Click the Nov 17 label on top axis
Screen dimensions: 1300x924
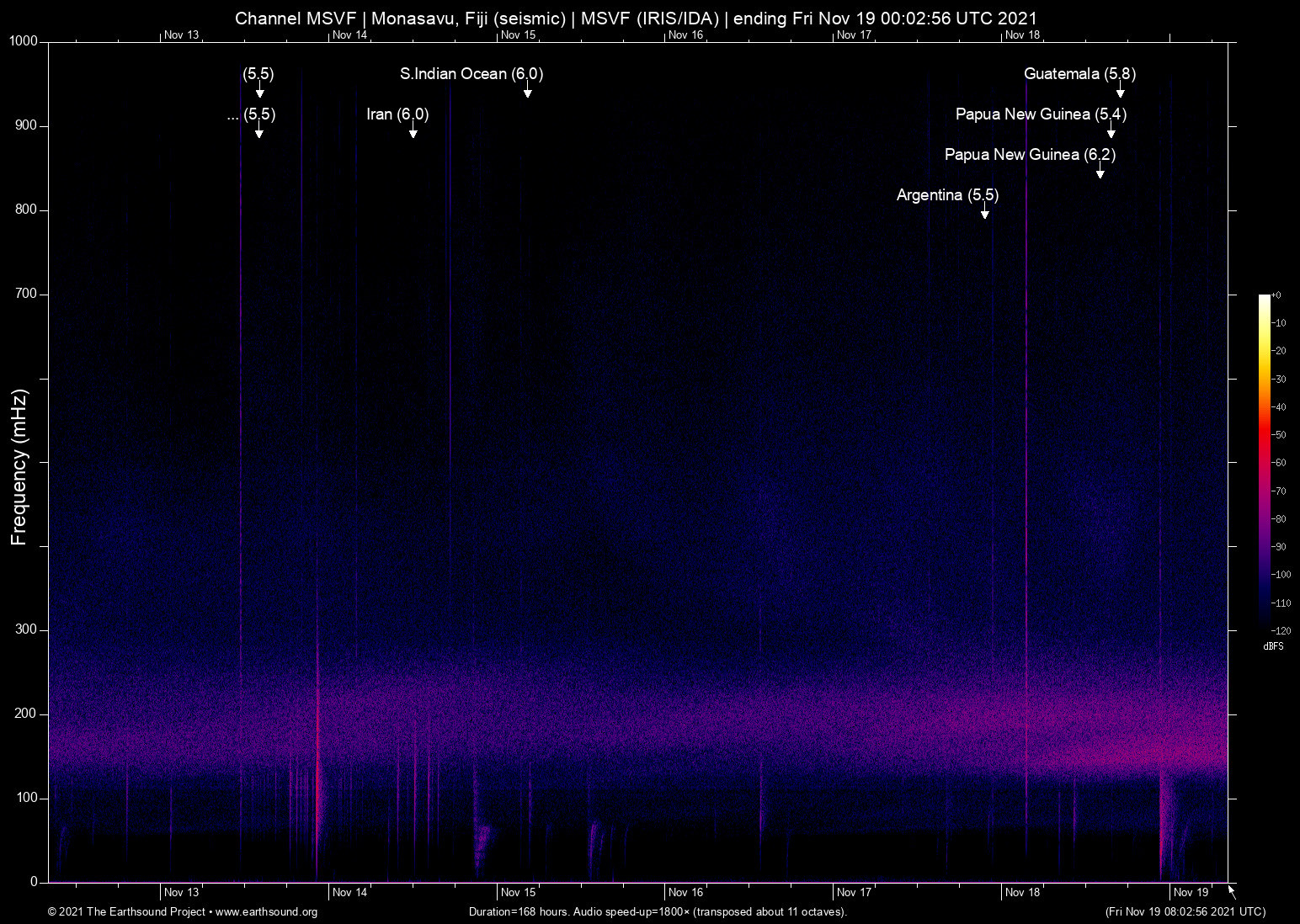click(x=855, y=35)
